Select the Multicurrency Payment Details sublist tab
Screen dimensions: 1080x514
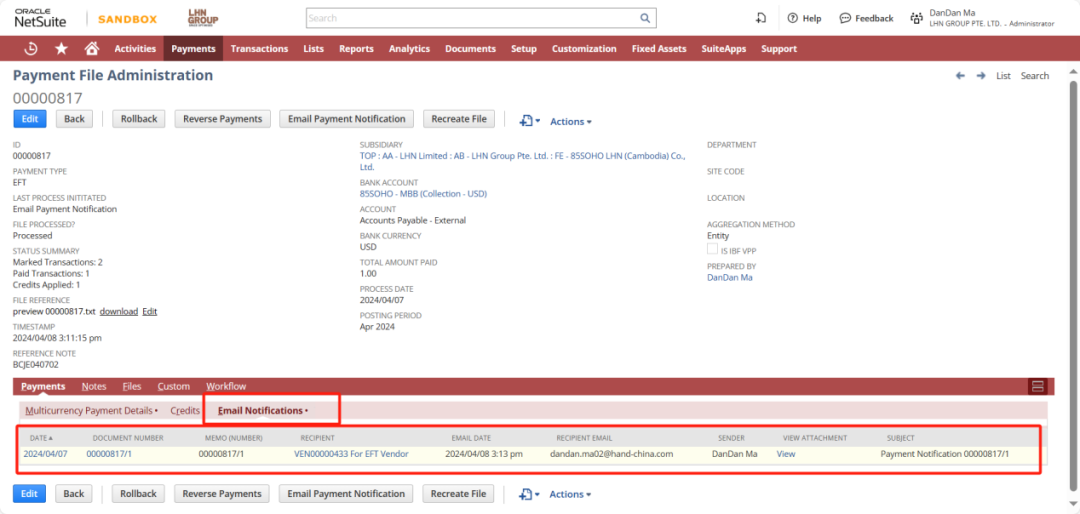point(91,411)
